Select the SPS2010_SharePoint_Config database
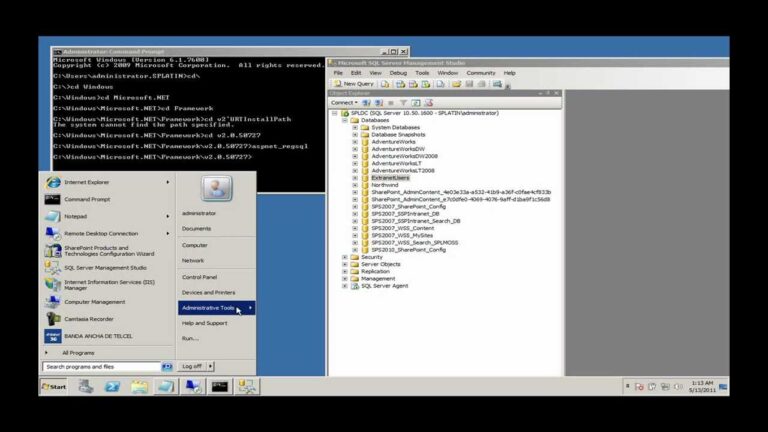 click(408, 250)
